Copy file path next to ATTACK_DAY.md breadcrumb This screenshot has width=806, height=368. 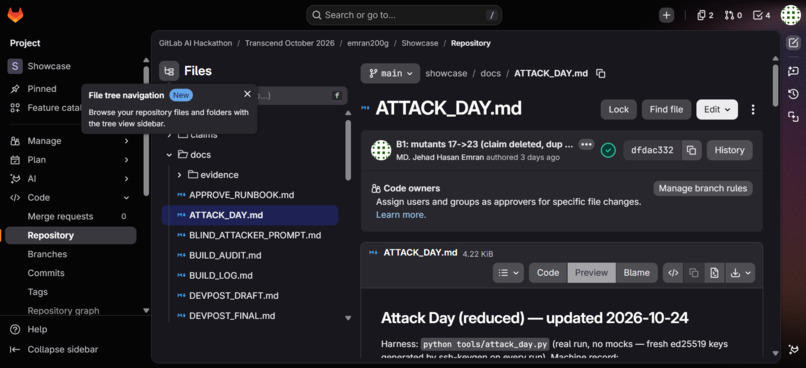[x=600, y=73]
